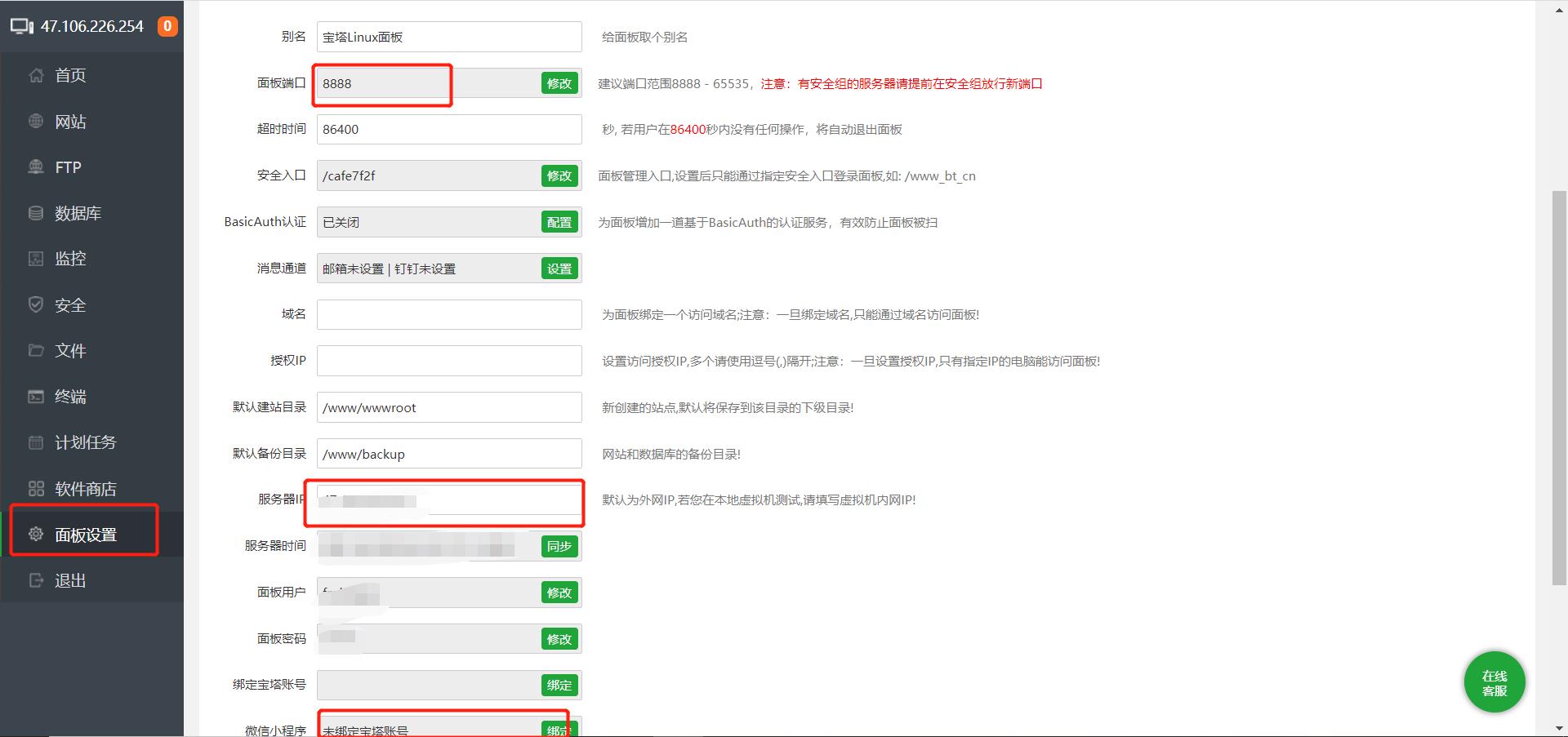The image size is (1568, 737).
Task: Click into the empty 授权IP input
Action: pyautogui.click(x=449, y=361)
